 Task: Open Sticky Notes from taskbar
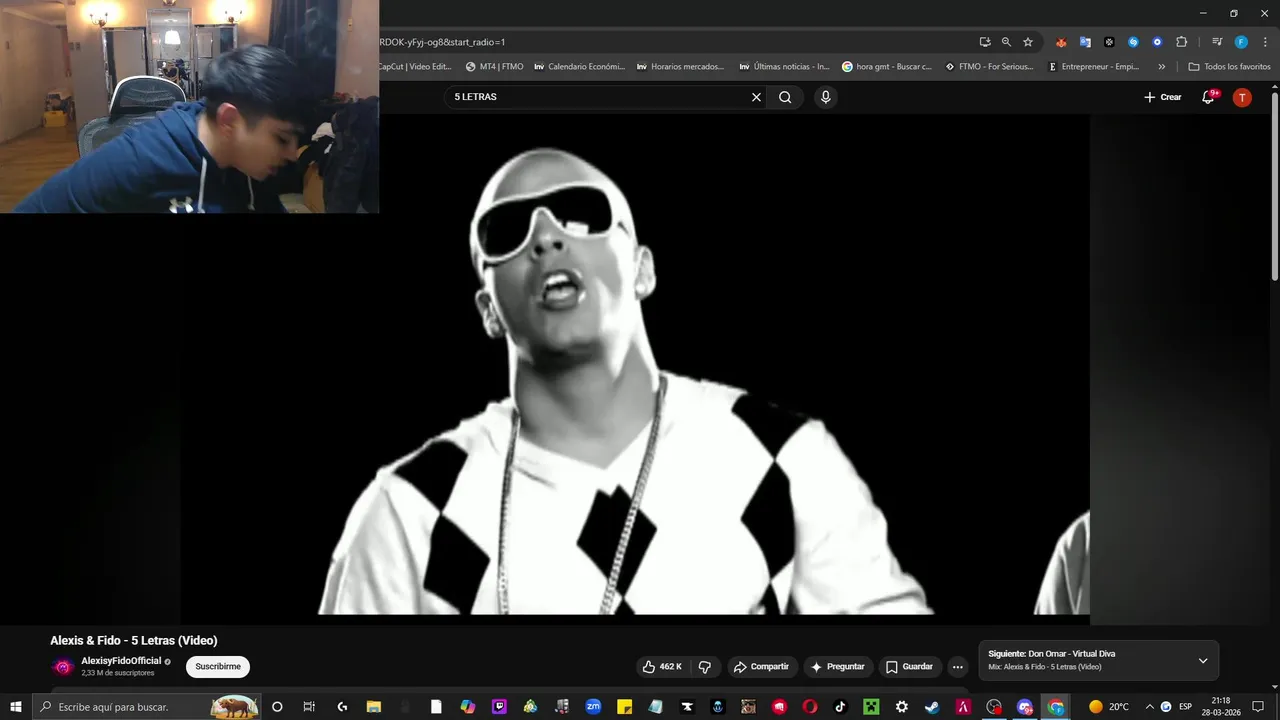625,707
